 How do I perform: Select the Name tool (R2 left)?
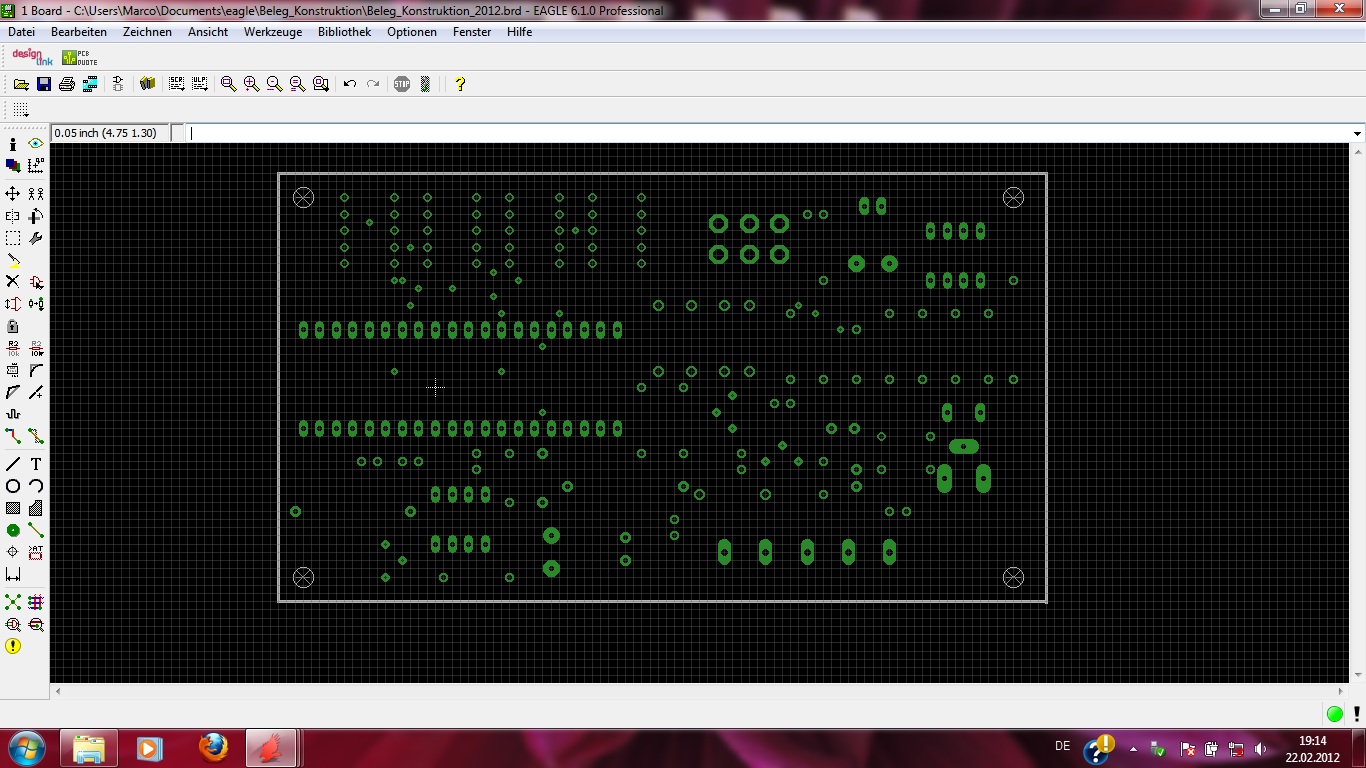[13, 348]
